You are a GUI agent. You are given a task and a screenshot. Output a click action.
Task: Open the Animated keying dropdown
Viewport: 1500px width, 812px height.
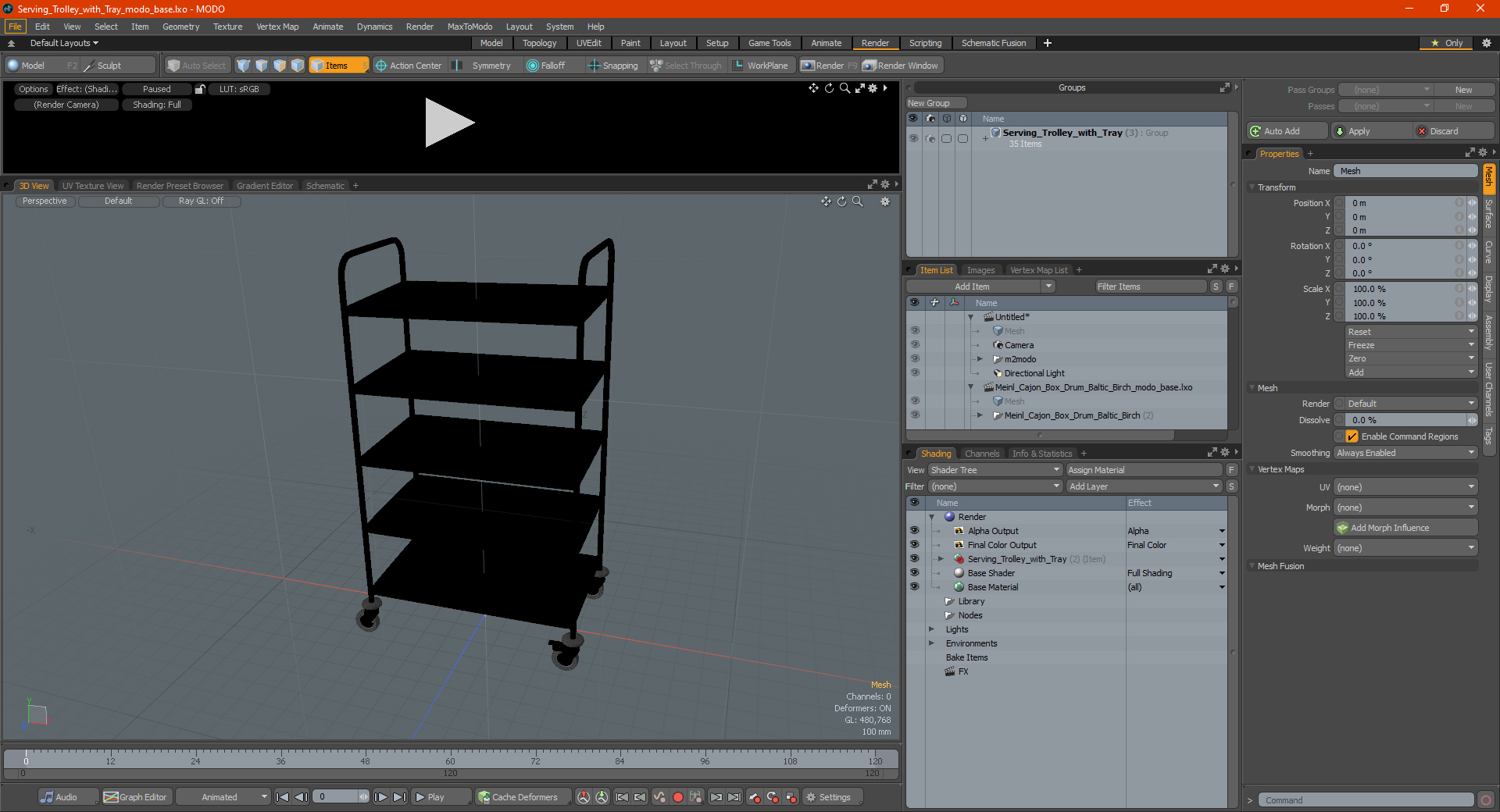(x=223, y=797)
